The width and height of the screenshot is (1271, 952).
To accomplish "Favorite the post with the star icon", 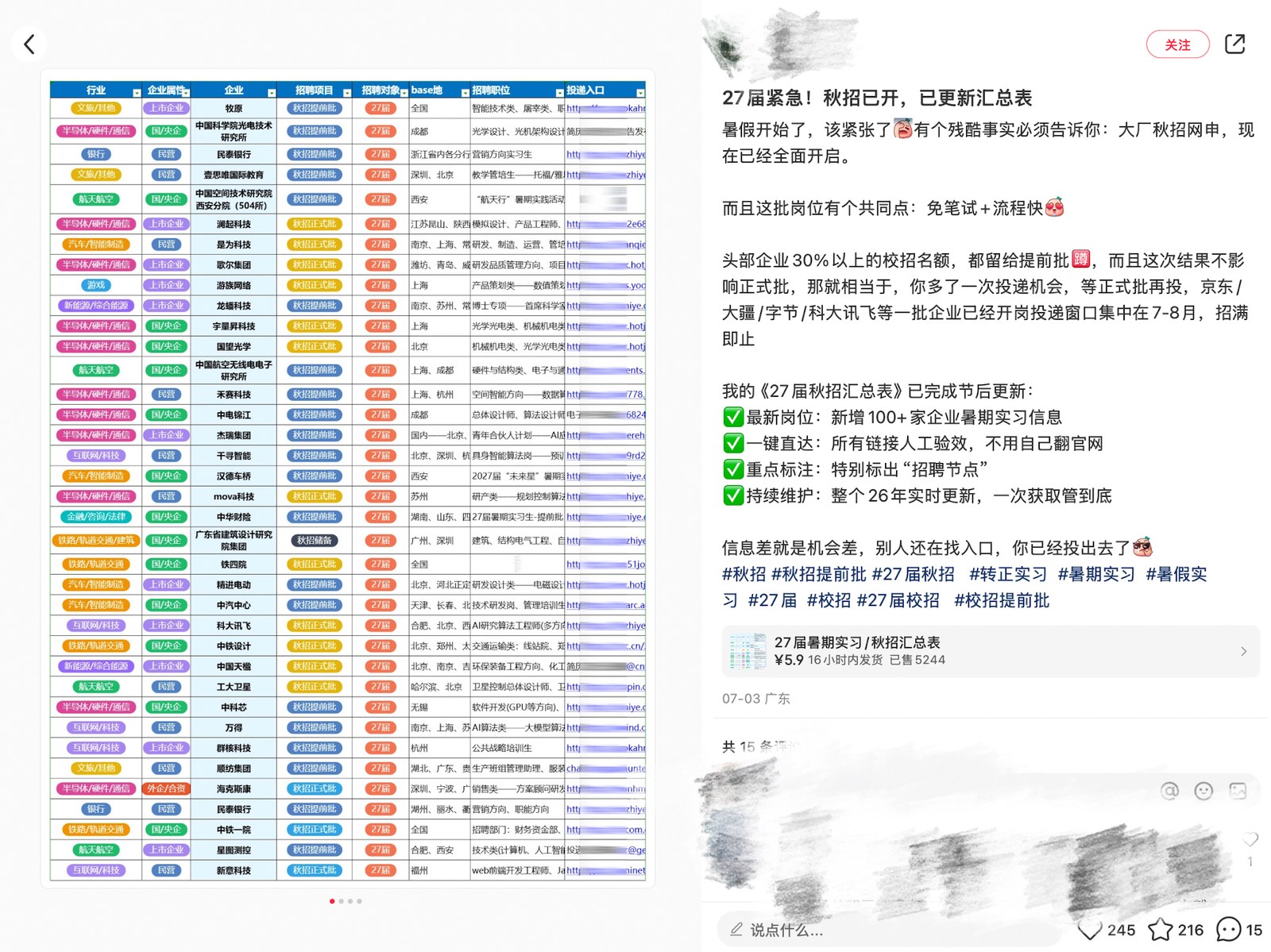I will [1161, 929].
